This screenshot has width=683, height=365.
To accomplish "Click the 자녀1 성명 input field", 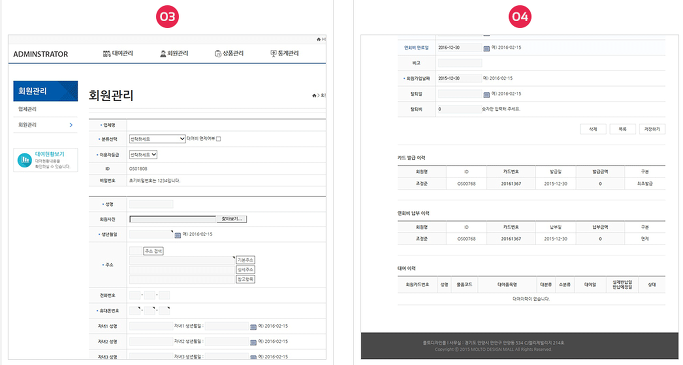I will [x=151, y=326].
